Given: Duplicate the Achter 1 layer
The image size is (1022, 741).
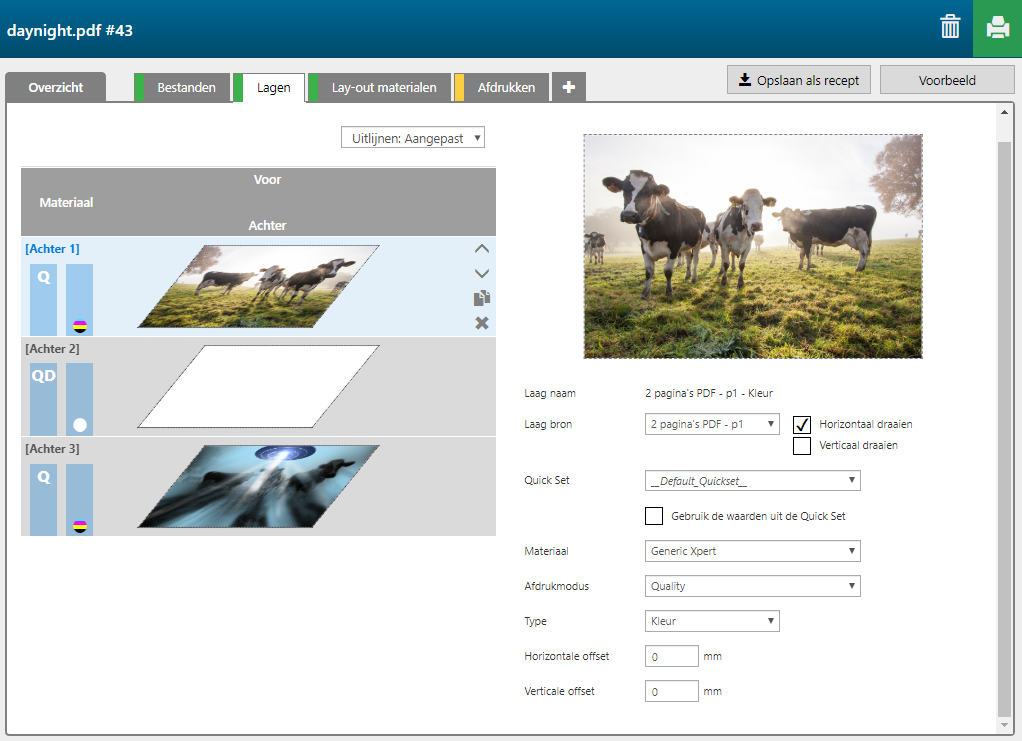Looking at the screenshot, I should (482, 298).
